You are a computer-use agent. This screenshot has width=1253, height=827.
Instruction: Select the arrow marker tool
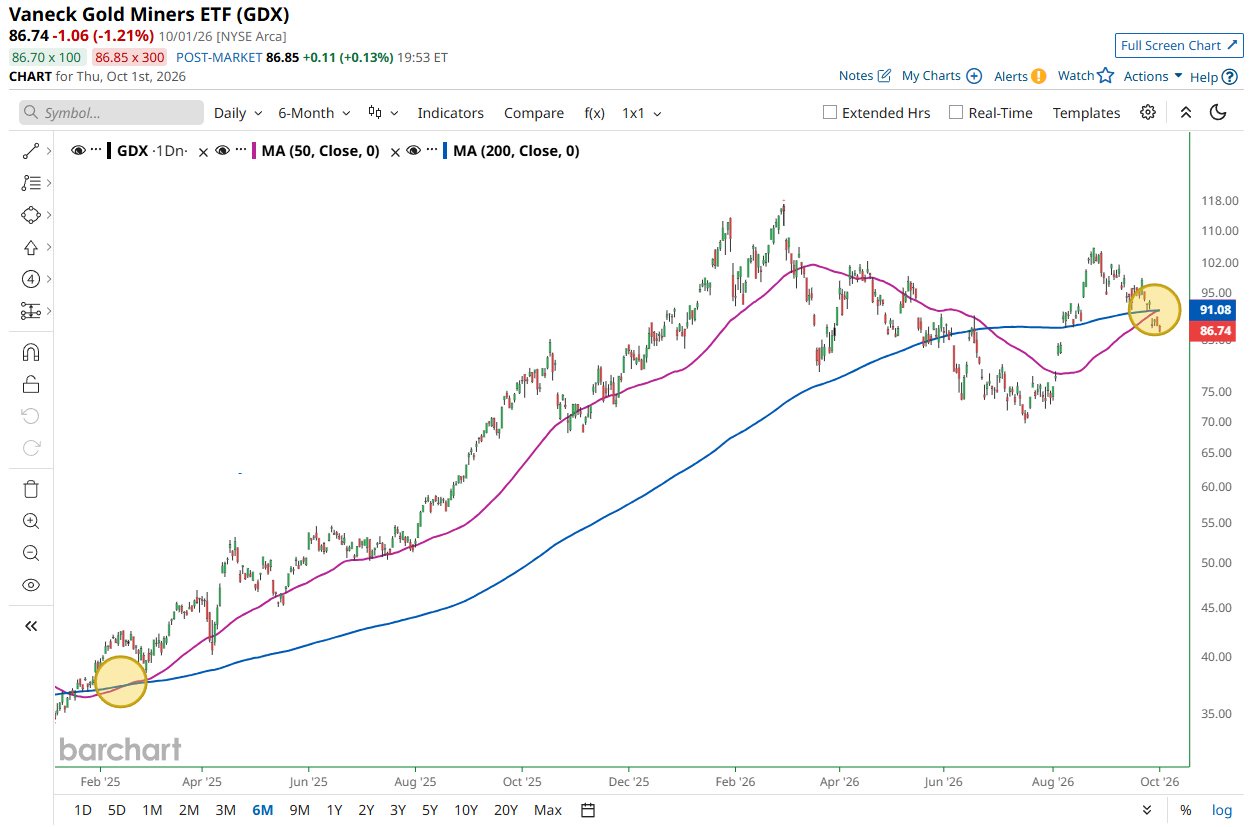pos(30,247)
